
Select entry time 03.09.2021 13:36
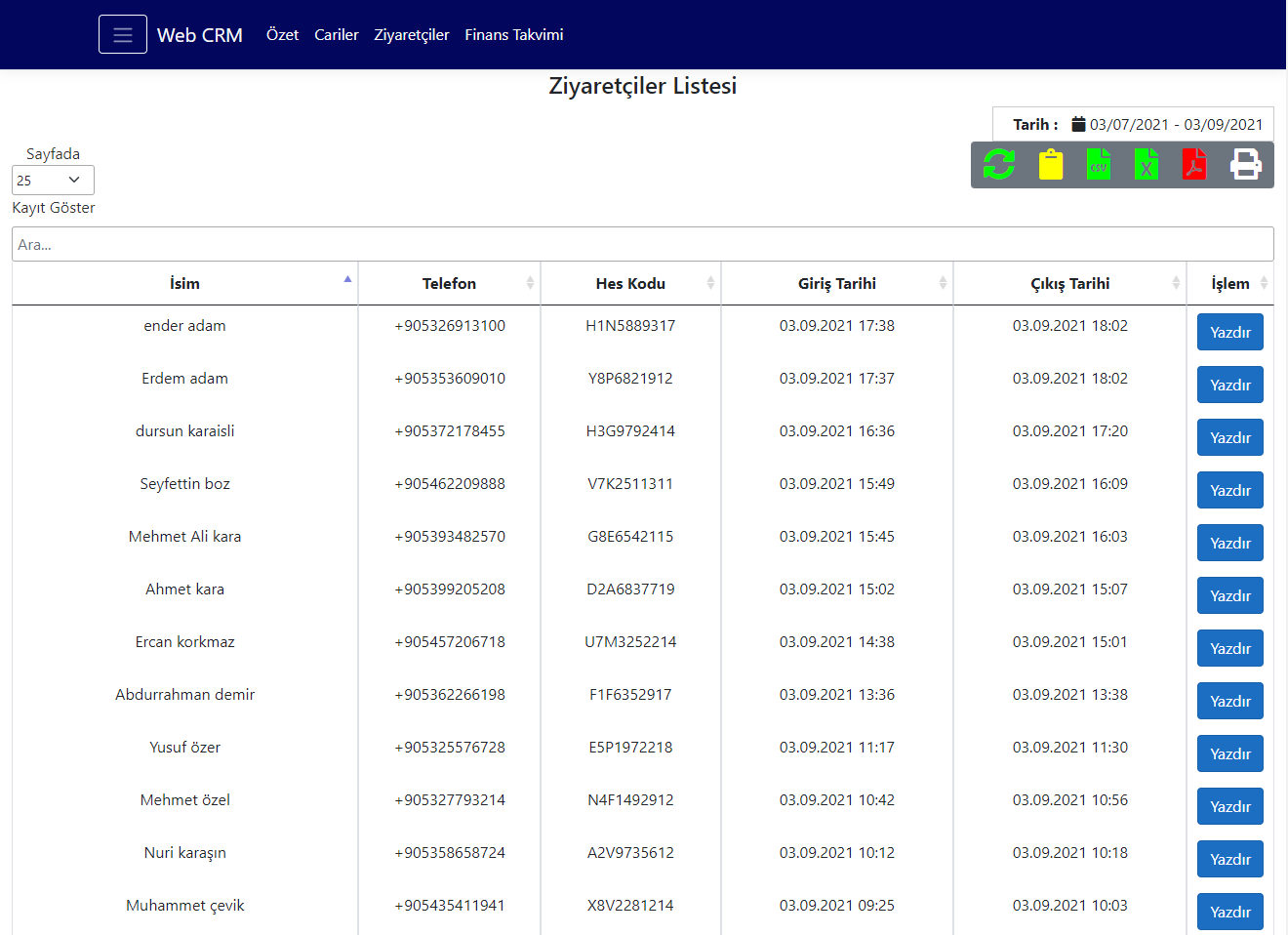(x=836, y=694)
